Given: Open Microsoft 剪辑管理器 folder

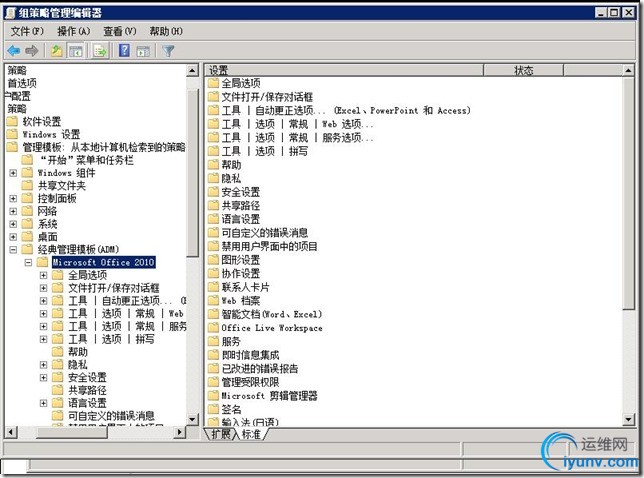Looking at the screenshot, I should pos(269,396).
